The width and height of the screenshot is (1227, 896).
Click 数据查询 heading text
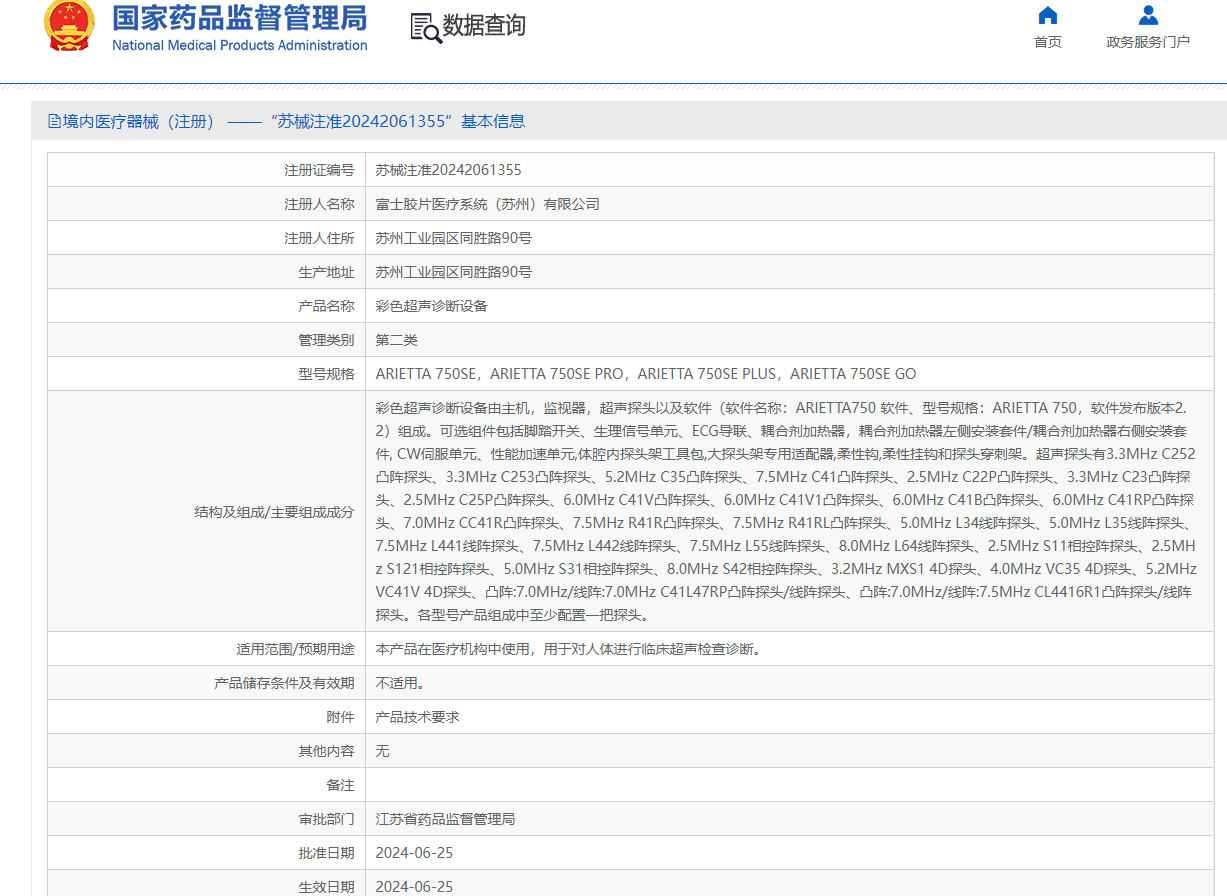pos(484,26)
